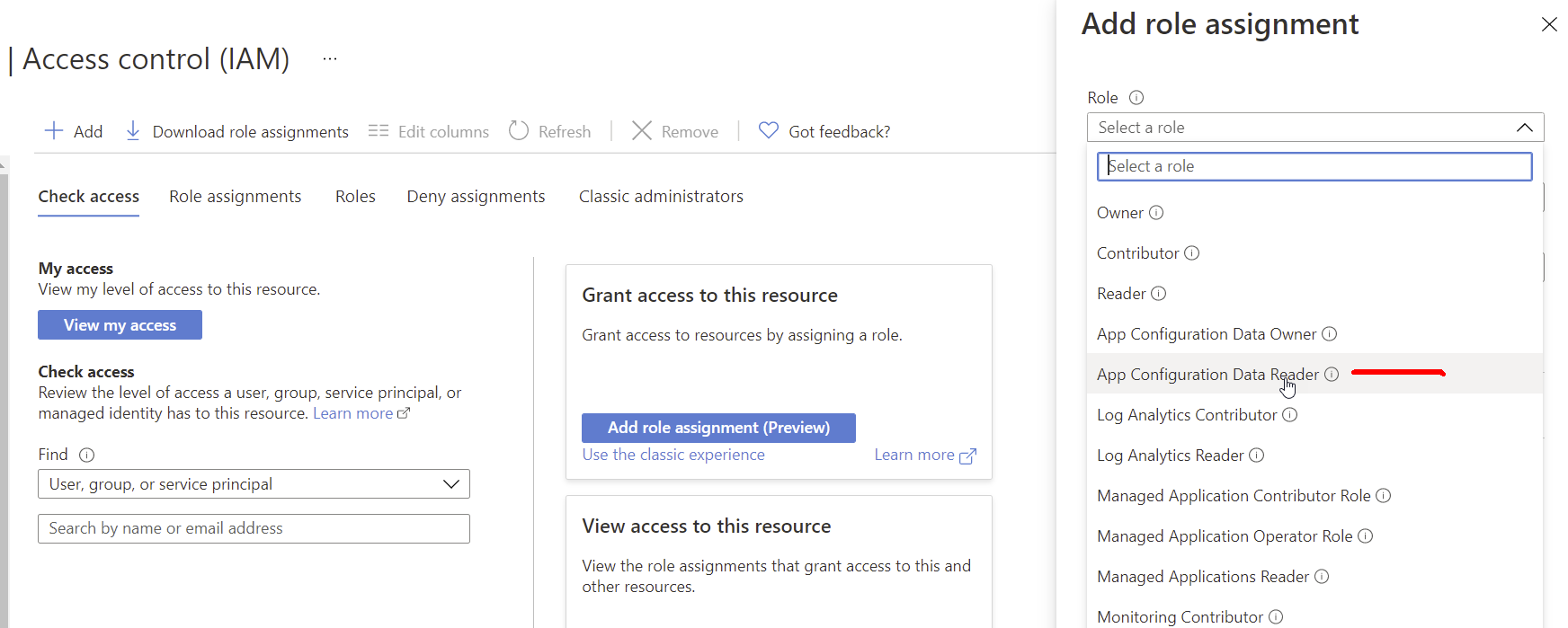Image resolution: width=1568 pixels, height=628 pixels.
Task: Open Learn more link under Check access
Action: pyautogui.click(x=352, y=413)
